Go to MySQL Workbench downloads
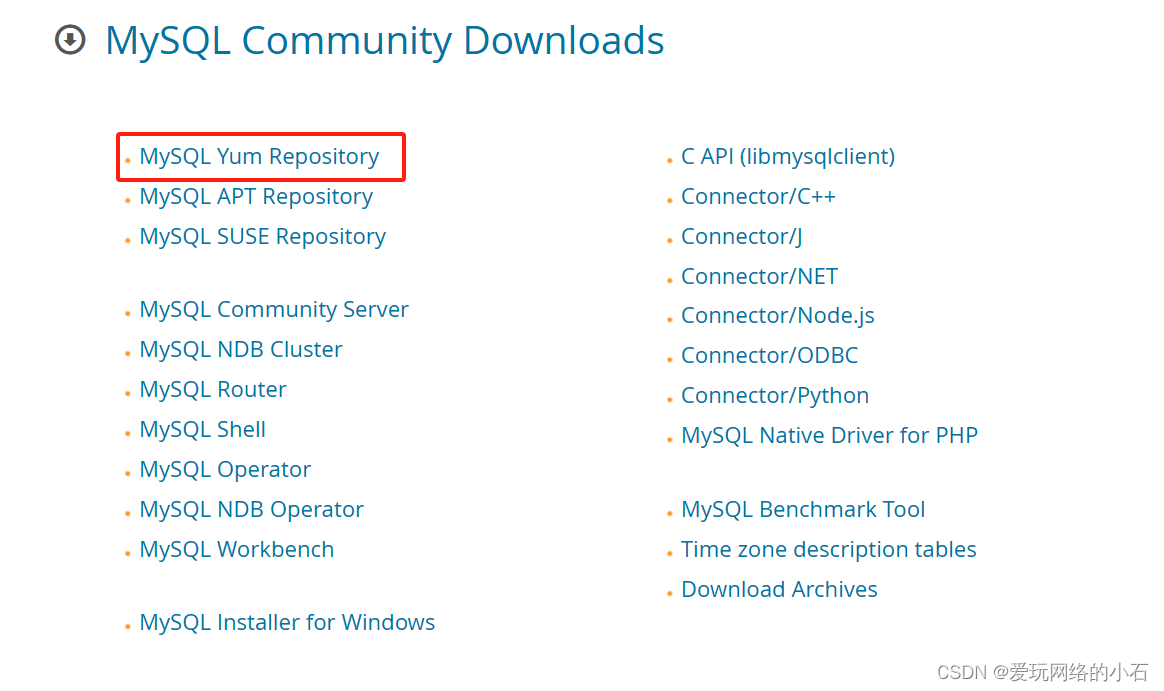The height and width of the screenshot is (691, 1164). pyautogui.click(x=237, y=550)
